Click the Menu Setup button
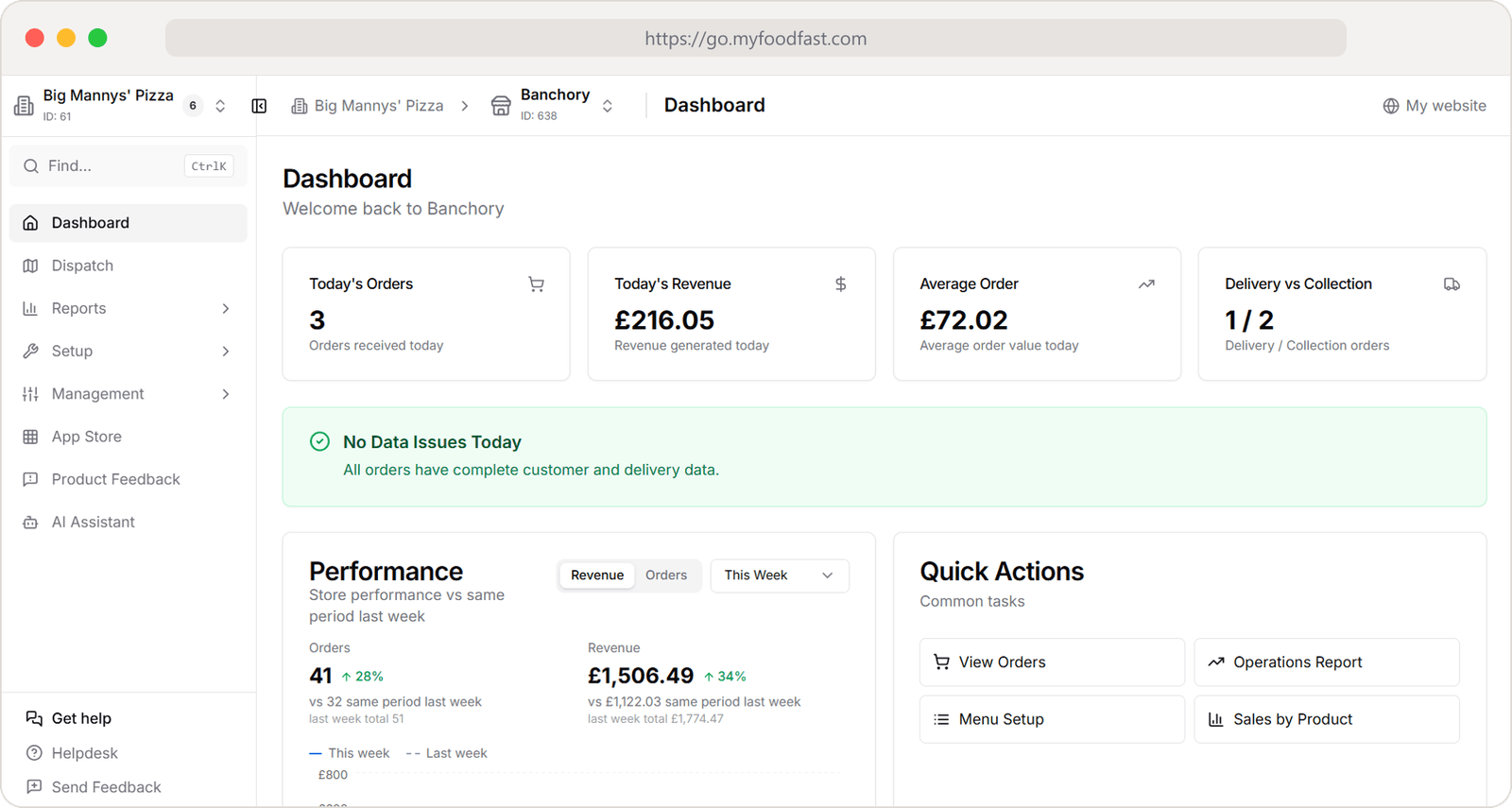Image resolution: width=1512 pixels, height=808 pixels. 1052,719
